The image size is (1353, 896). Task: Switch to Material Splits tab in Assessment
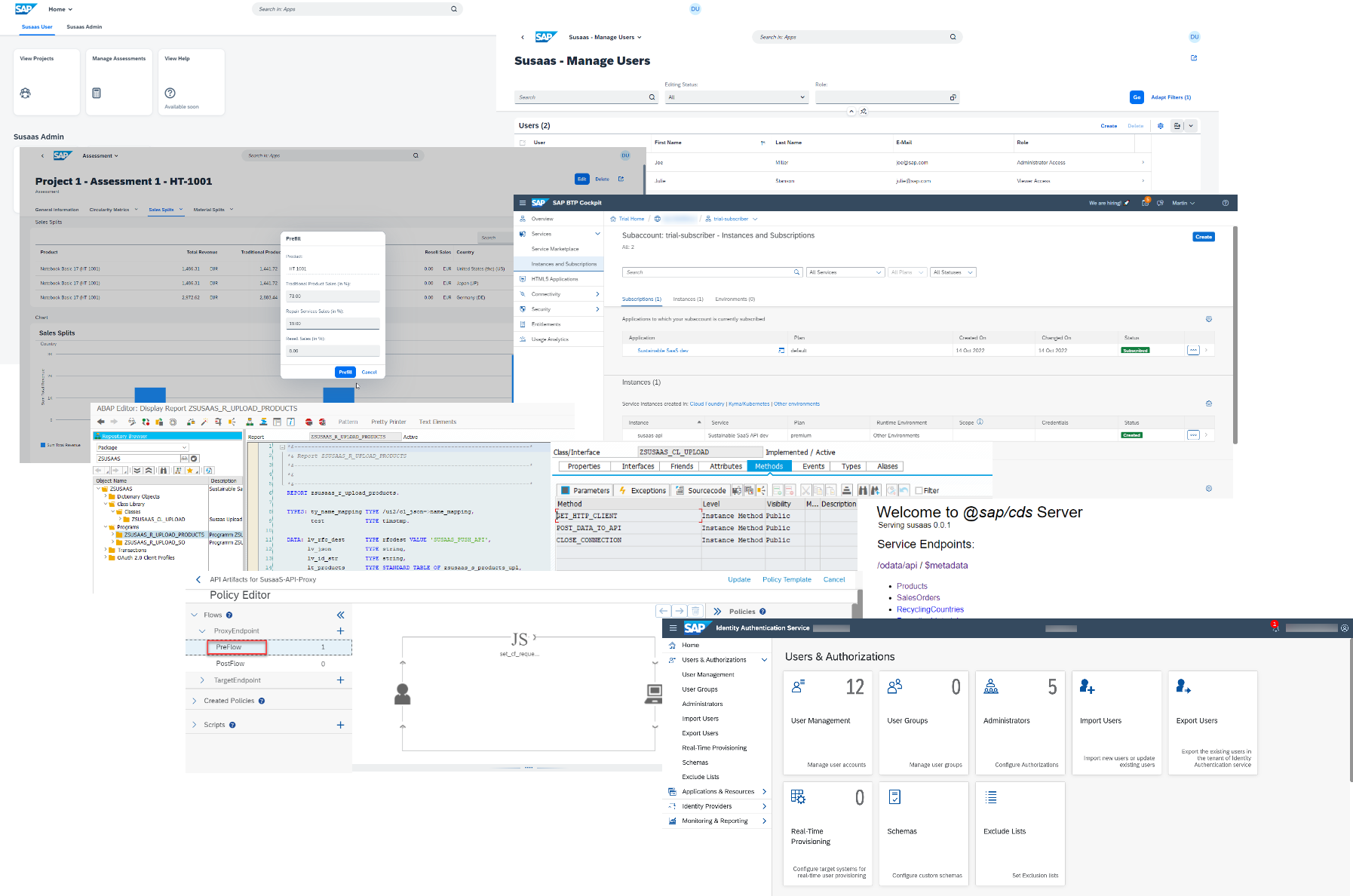pos(209,210)
